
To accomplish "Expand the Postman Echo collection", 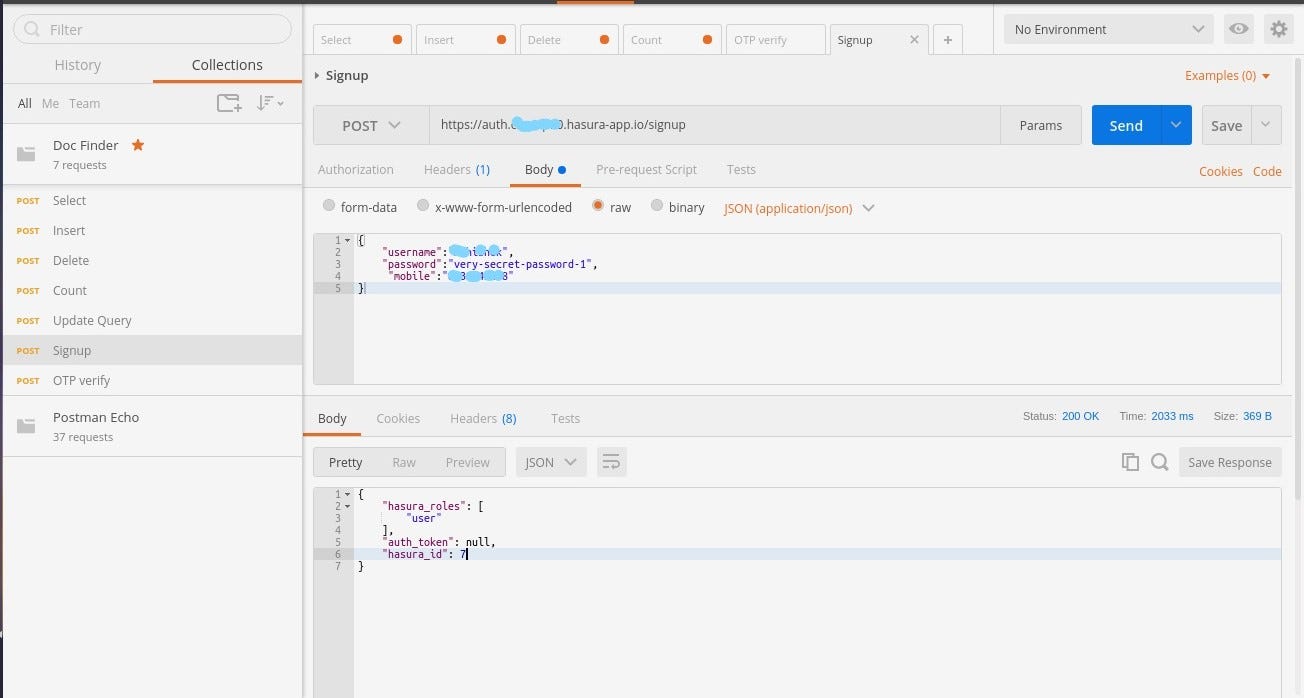I will tap(152, 426).
